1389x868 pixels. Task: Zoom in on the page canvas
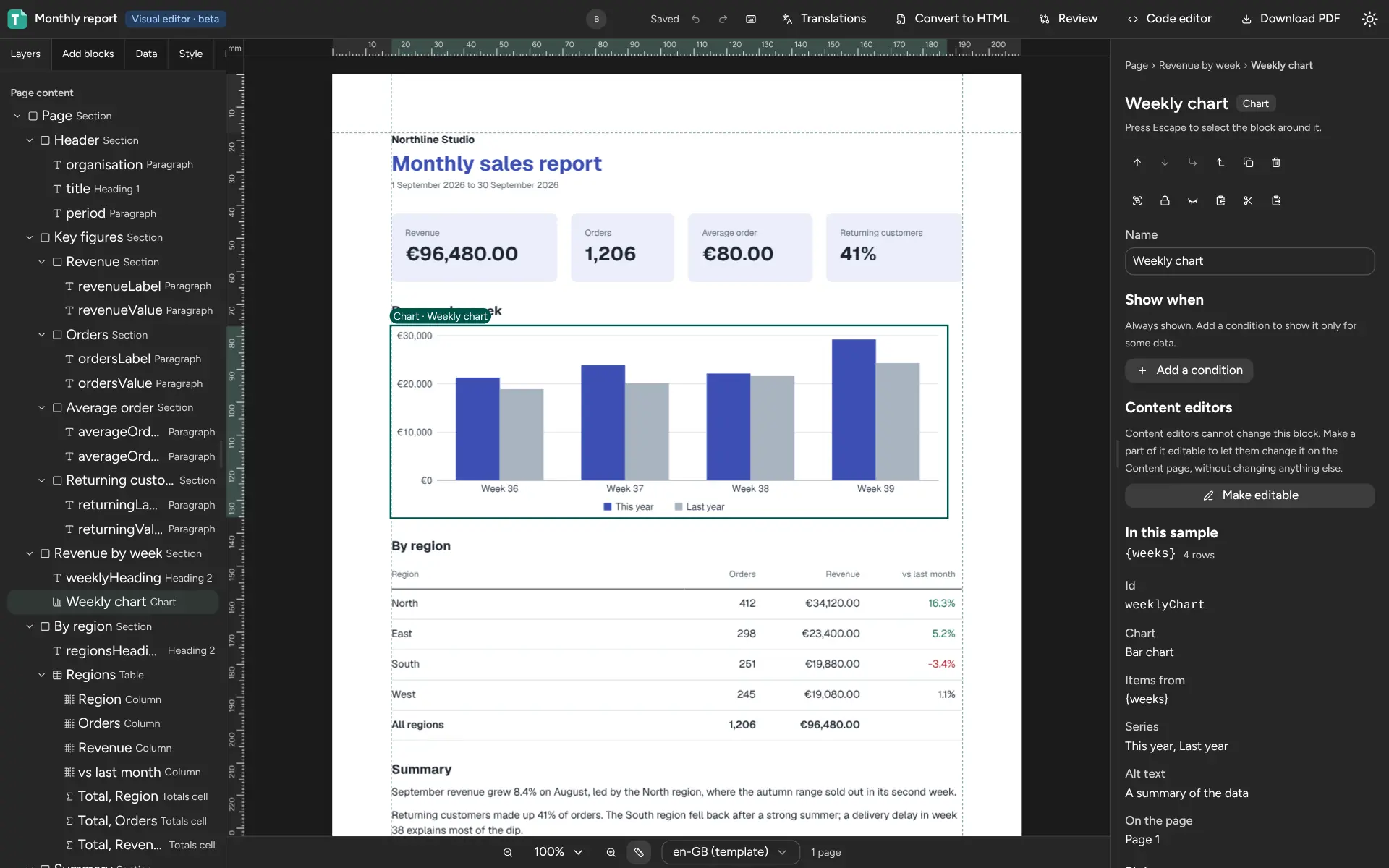611,852
